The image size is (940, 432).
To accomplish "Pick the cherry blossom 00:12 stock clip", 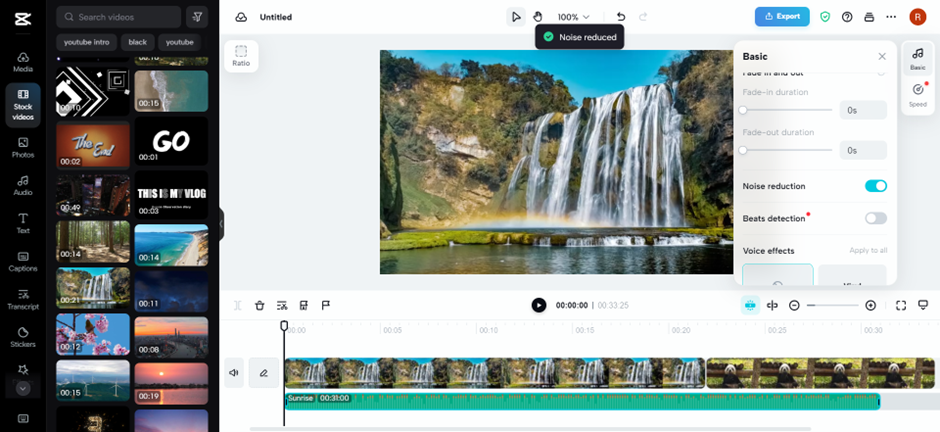I will (93, 334).
